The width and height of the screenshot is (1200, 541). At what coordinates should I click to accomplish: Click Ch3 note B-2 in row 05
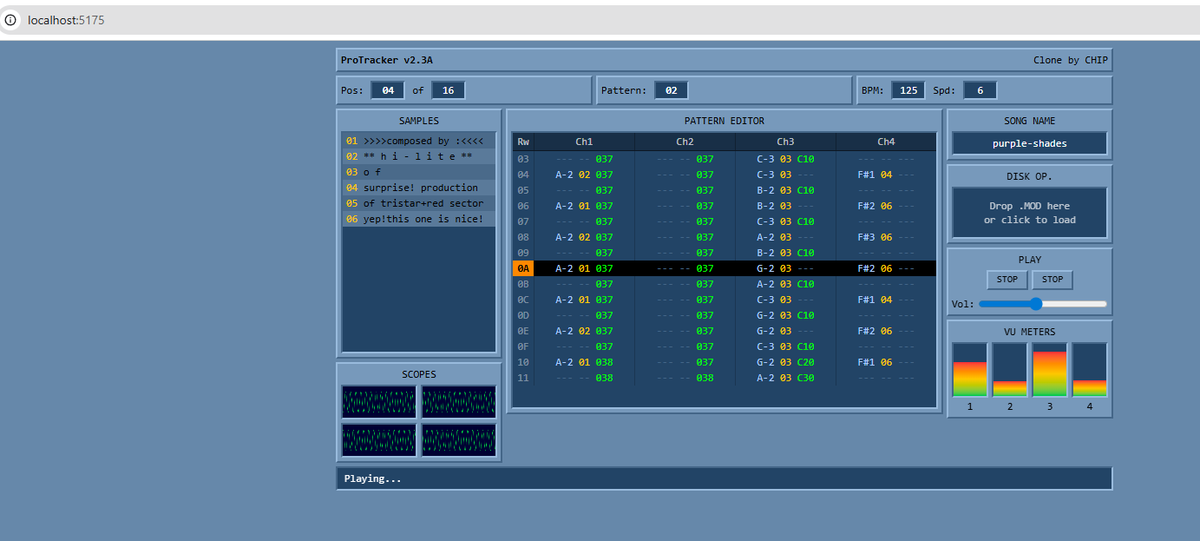[765, 190]
